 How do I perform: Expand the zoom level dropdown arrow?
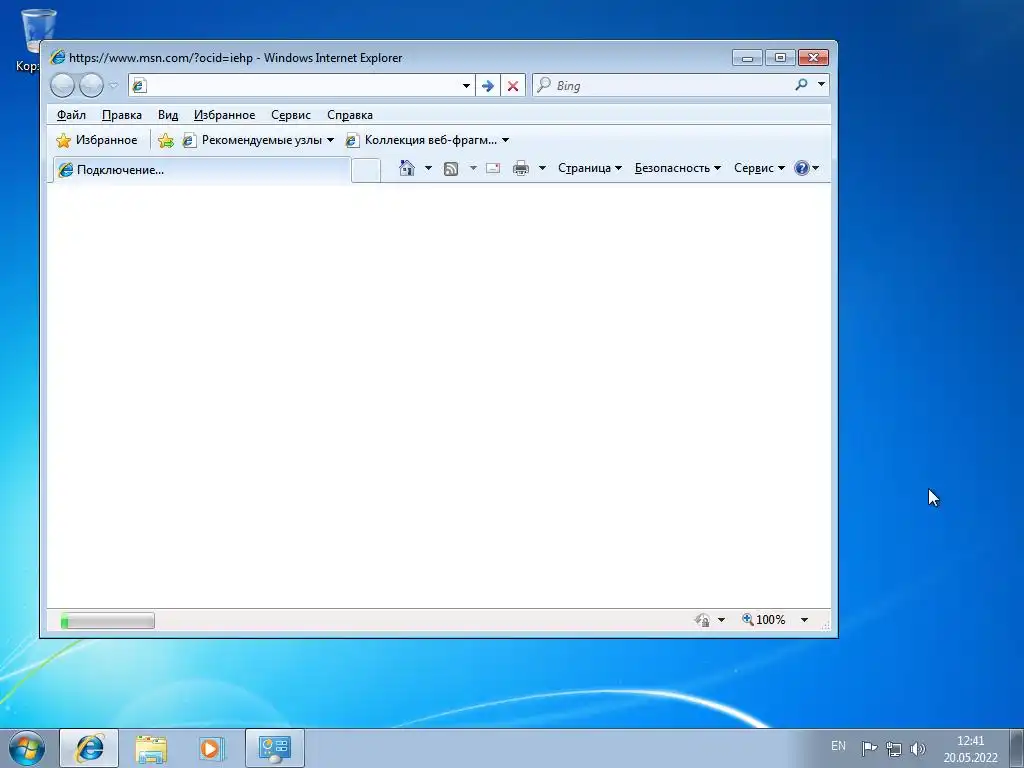tap(805, 620)
